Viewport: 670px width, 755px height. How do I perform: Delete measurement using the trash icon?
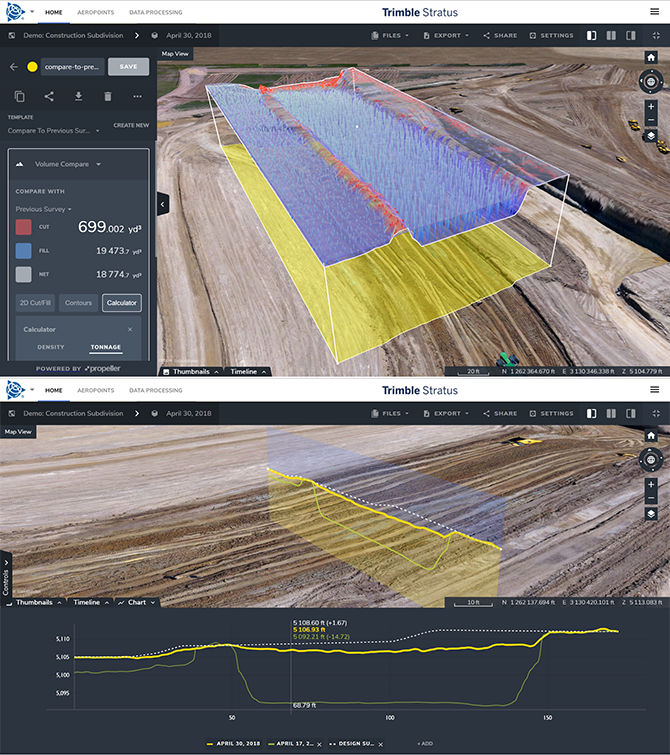tap(108, 96)
